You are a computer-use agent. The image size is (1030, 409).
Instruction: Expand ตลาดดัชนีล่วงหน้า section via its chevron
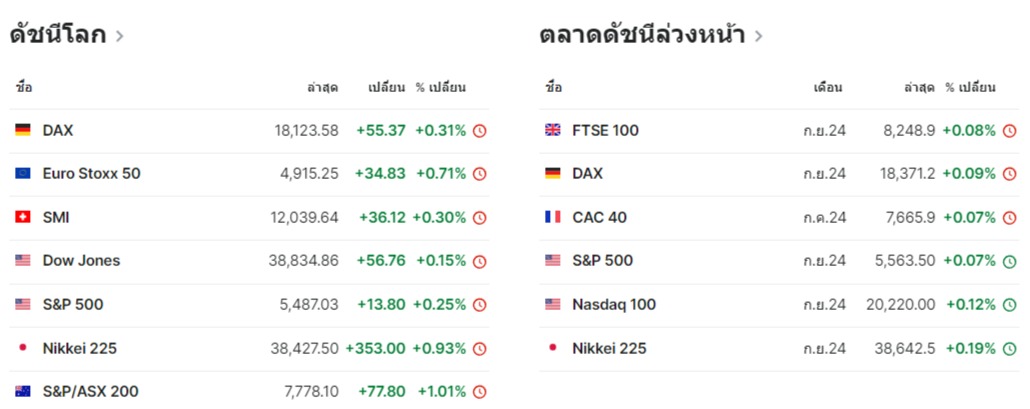pos(759,37)
